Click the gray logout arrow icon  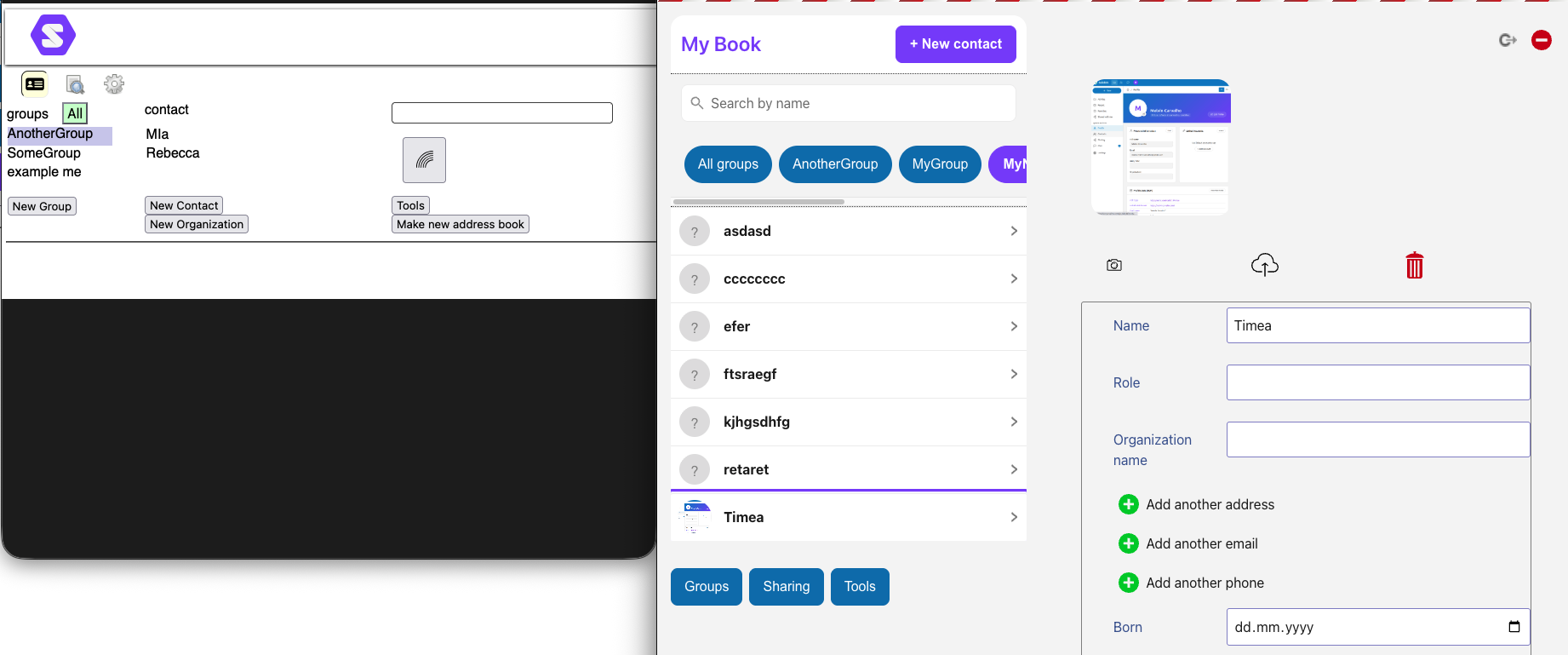click(x=1508, y=40)
